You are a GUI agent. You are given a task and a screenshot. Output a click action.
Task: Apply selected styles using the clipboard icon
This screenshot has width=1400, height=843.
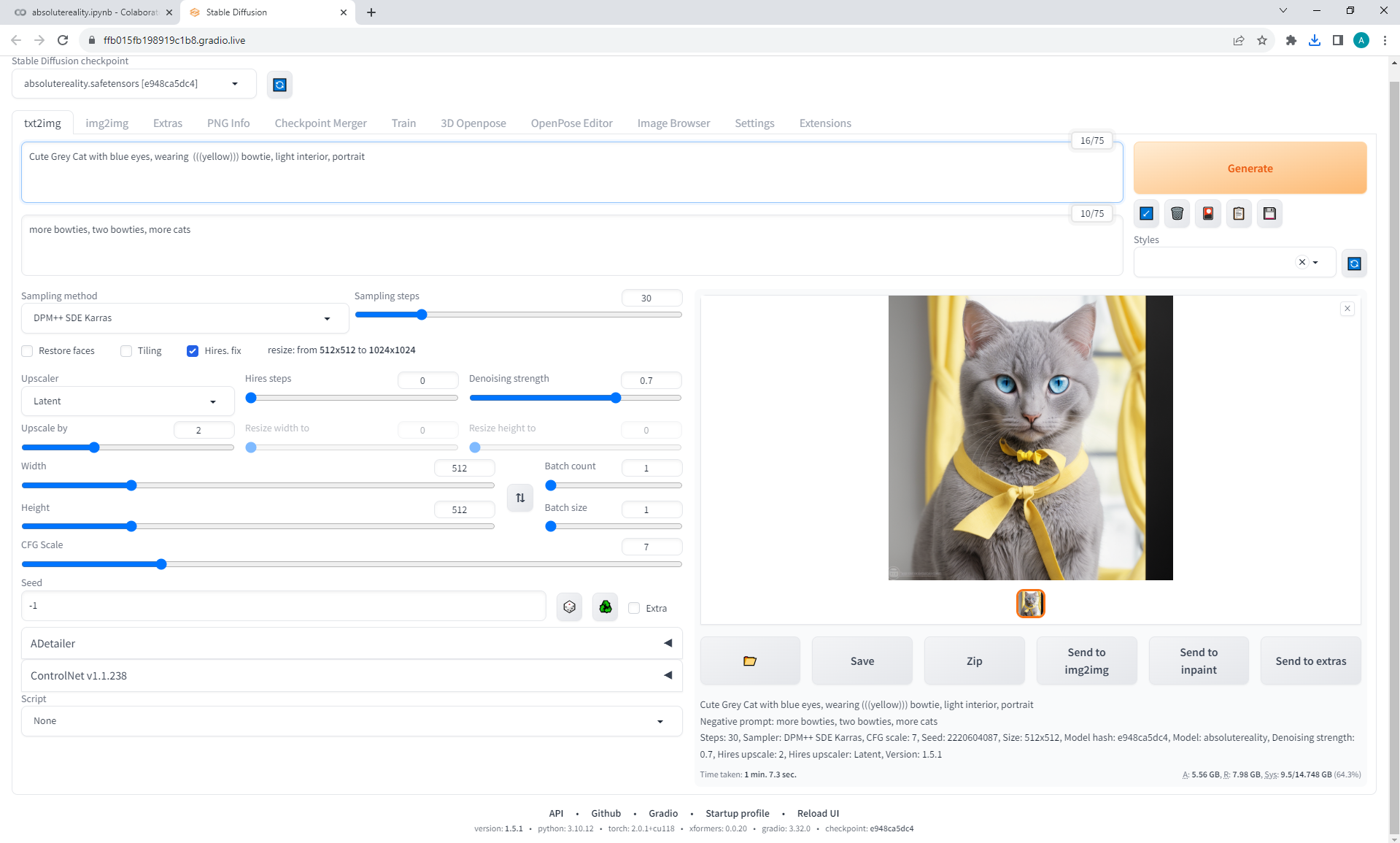point(1239,214)
